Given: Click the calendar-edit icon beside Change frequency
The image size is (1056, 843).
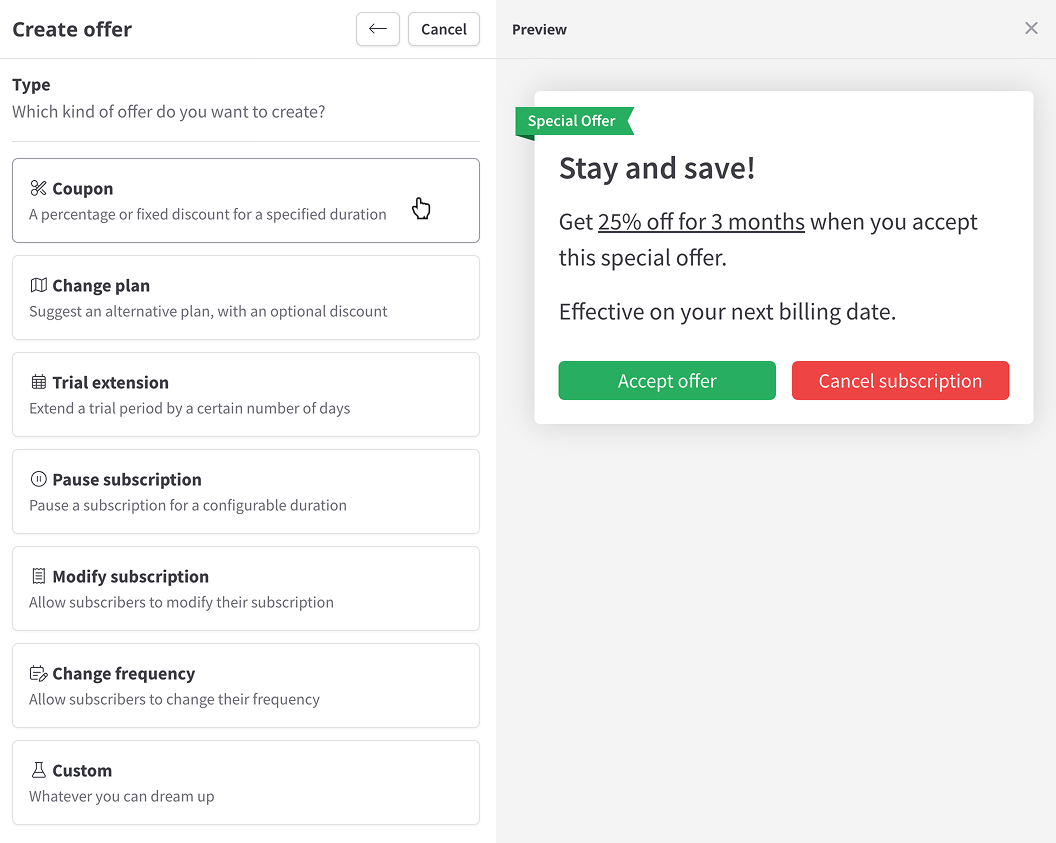Looking at the screenshot, I should pos(39,673).
